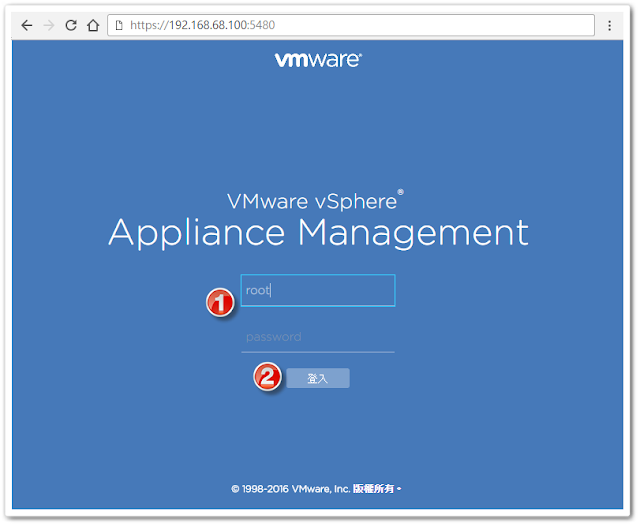The width and height of the screenshot is (640, 526).
Task: Go back using the browser back arrow
Action: 27,25
